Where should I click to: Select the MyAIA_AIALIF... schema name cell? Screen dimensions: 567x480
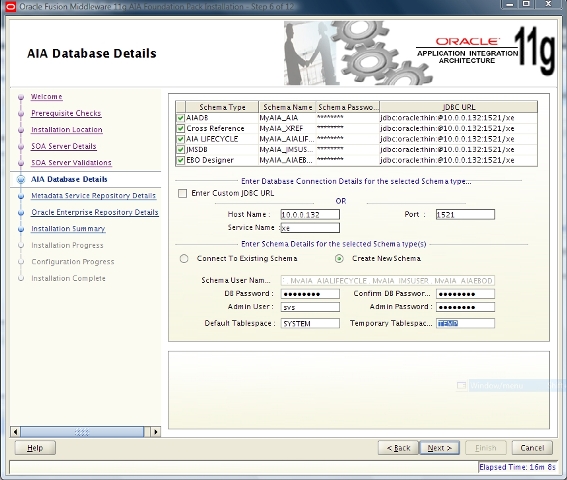(x=287, y=139)
